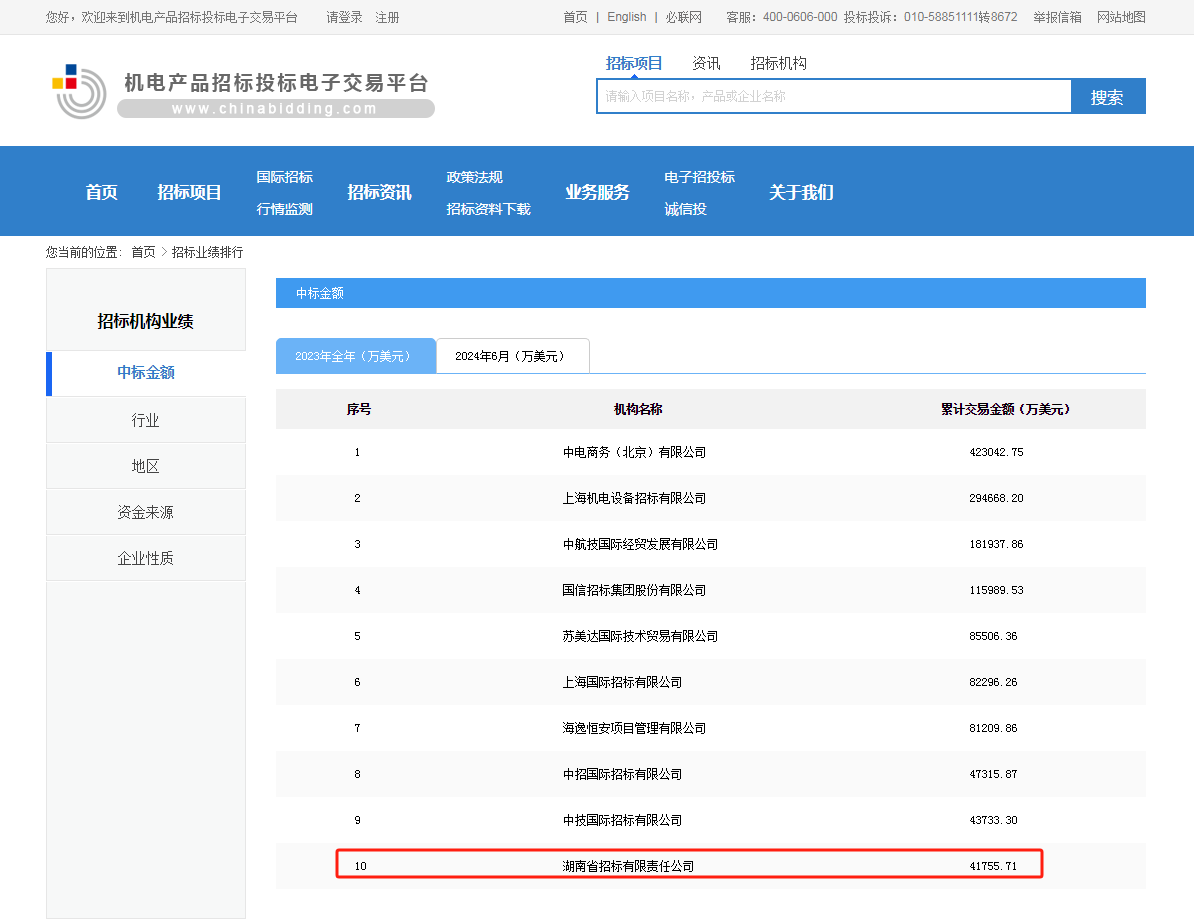The height and width of the screenshot is (924, 1194).
Task: Open the 必联网 link
Action: (x=684, y=17)
